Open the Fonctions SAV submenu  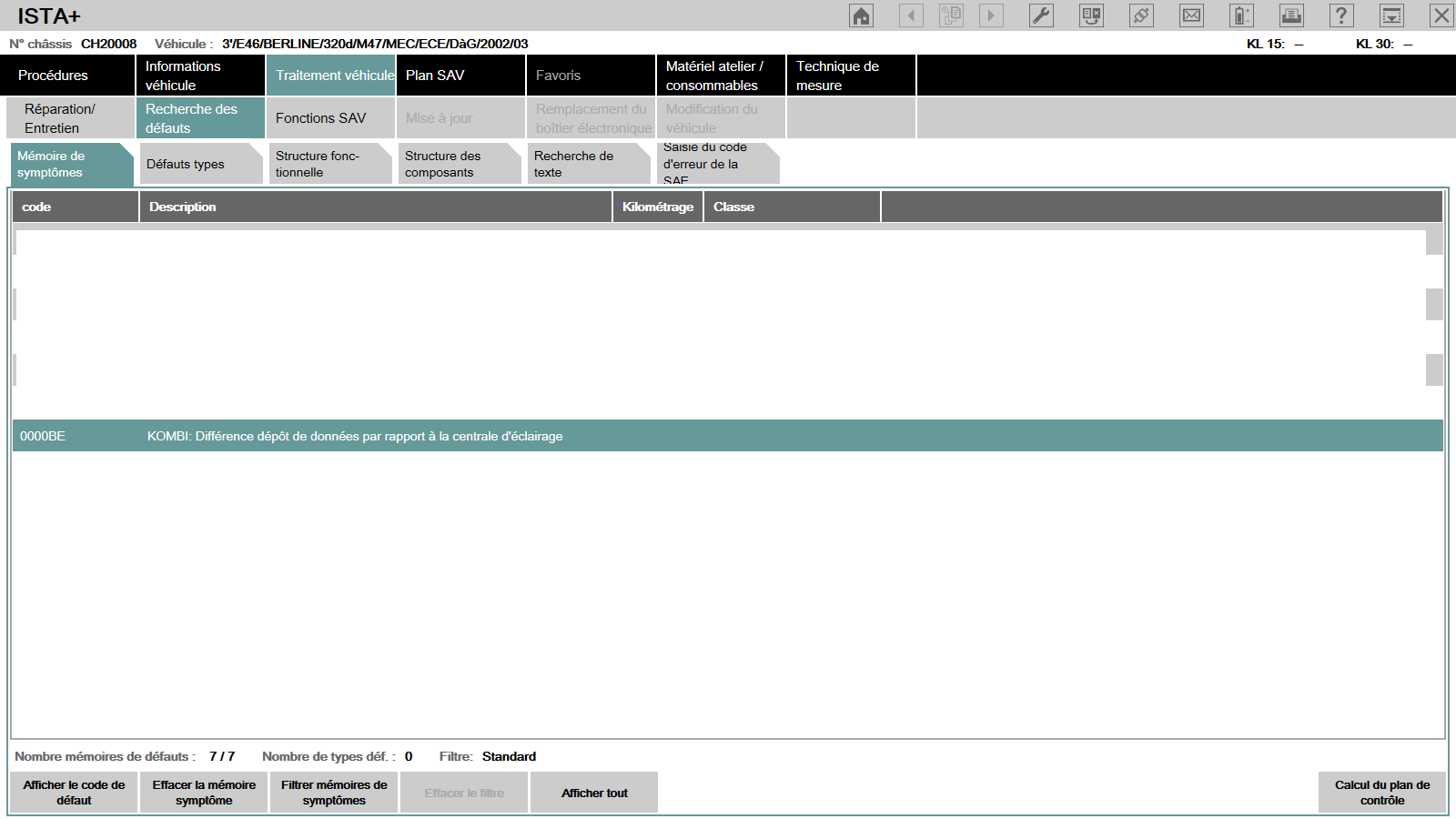tap(330, 118)
